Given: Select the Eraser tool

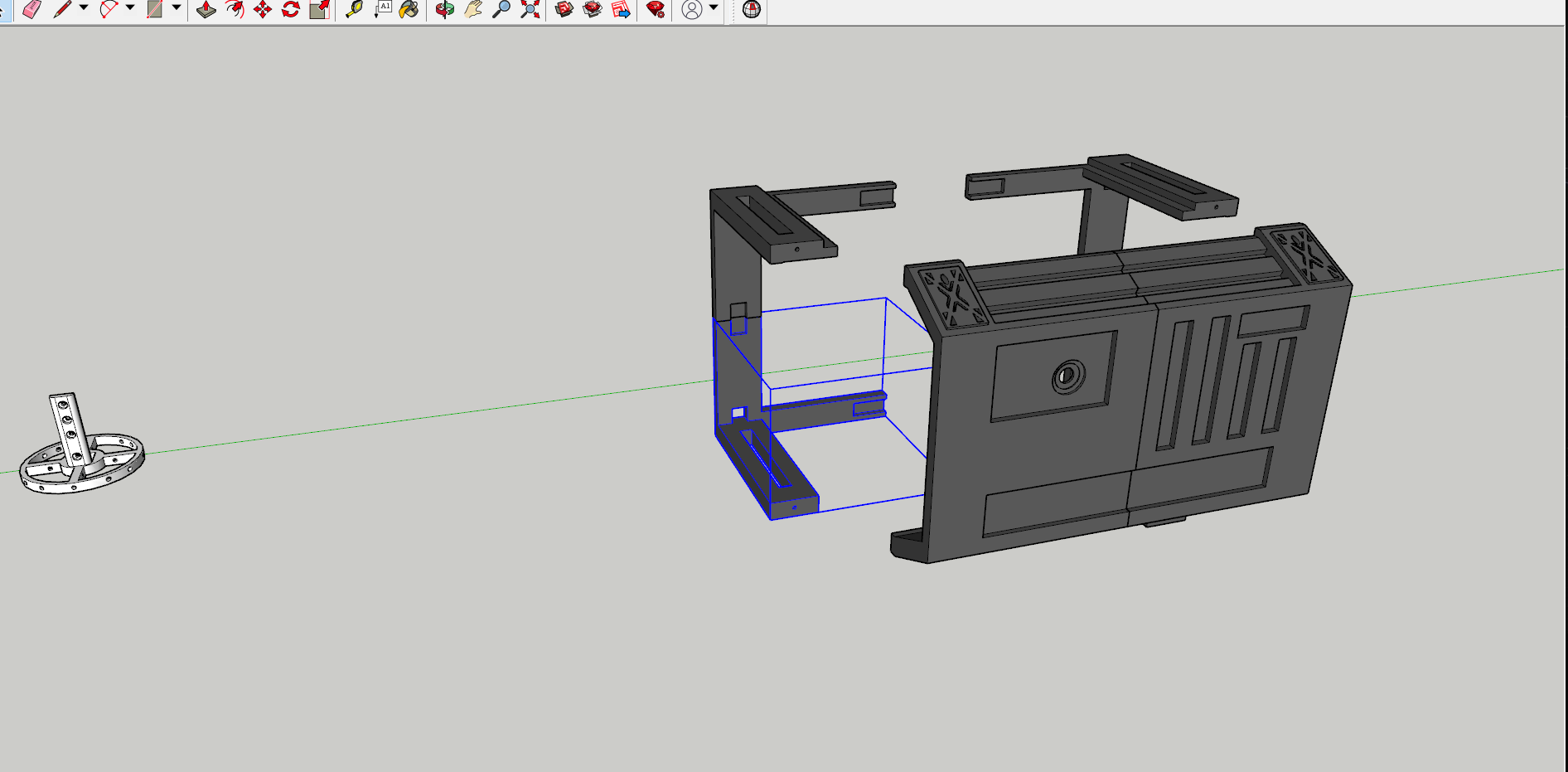Looking at the screenshot, I should [31, 9].
